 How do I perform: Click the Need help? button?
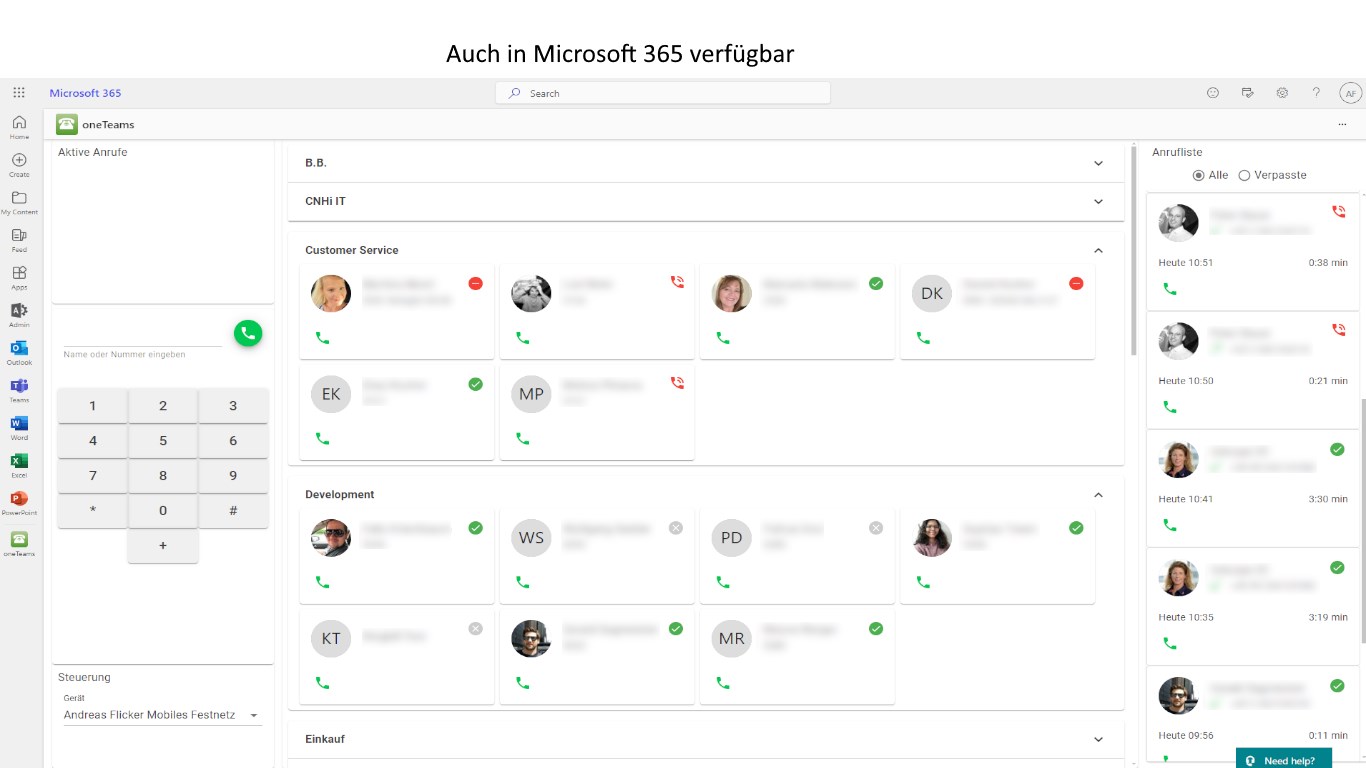pyautogui.click(x=1283, y=760)
